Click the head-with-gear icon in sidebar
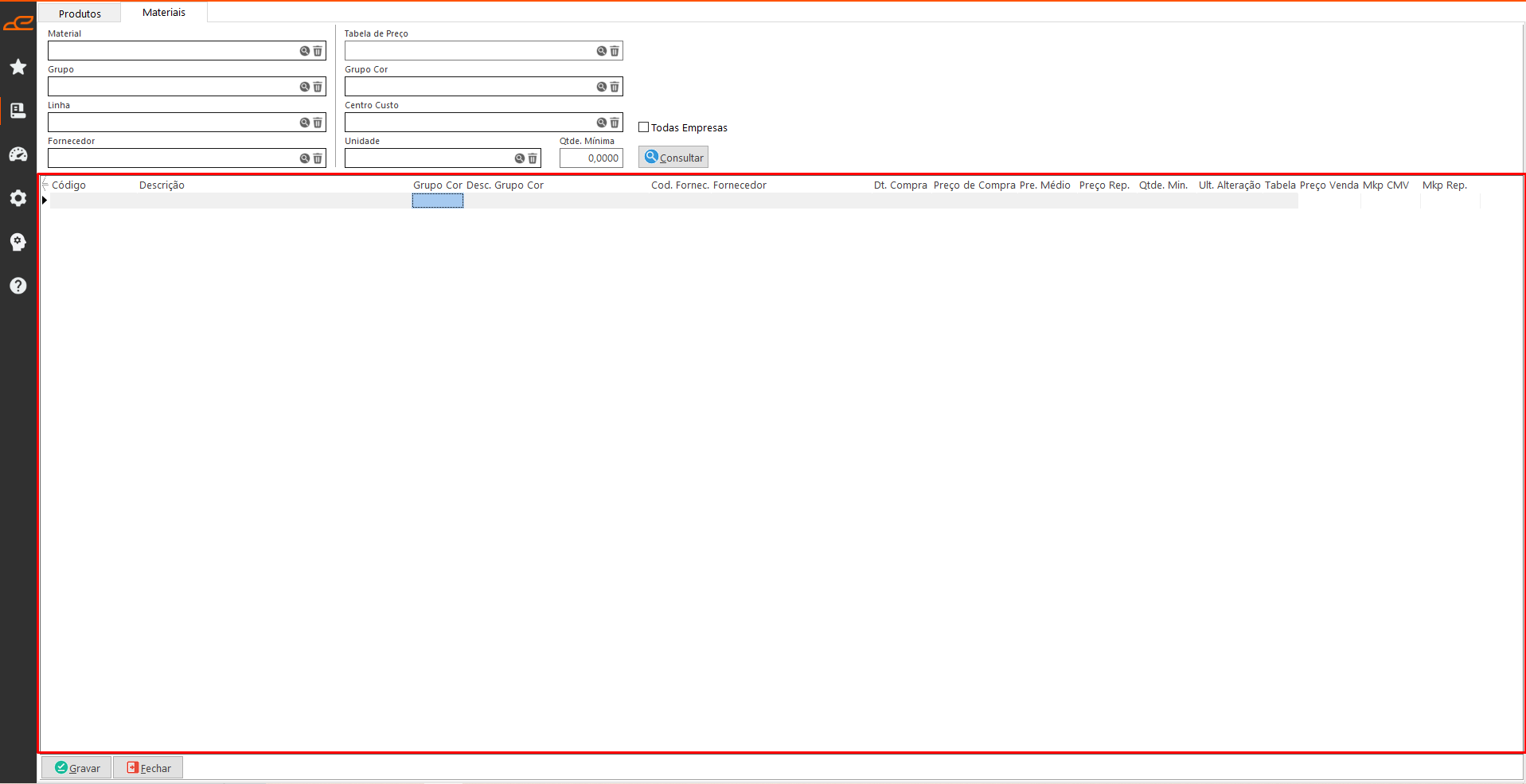The height and width of the screenshot is (784, 1526). click(18, 242)
